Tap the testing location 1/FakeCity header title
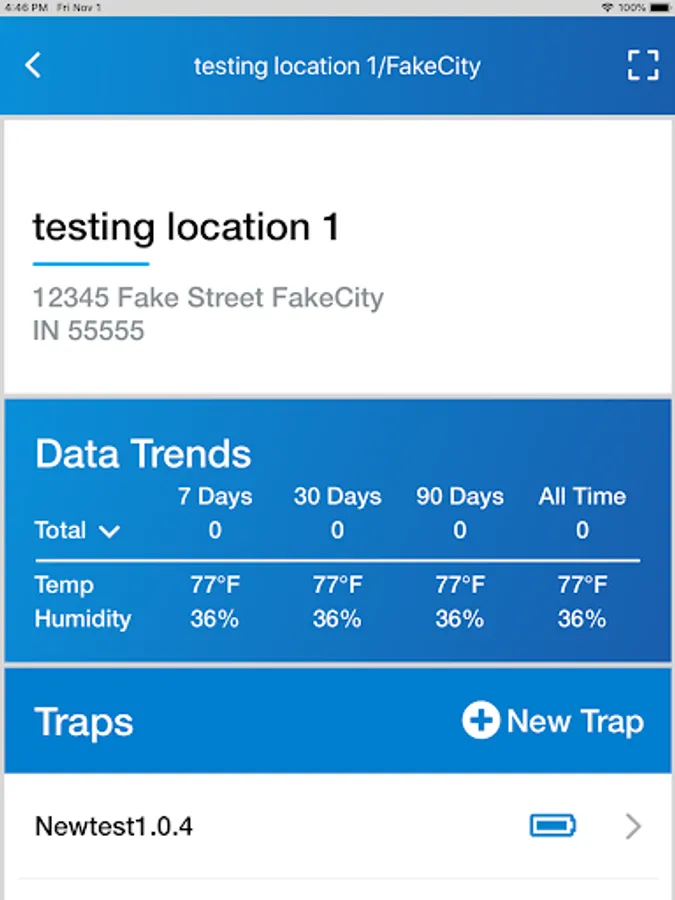This screenshot has height=900, width=675. tap(337, 67)
